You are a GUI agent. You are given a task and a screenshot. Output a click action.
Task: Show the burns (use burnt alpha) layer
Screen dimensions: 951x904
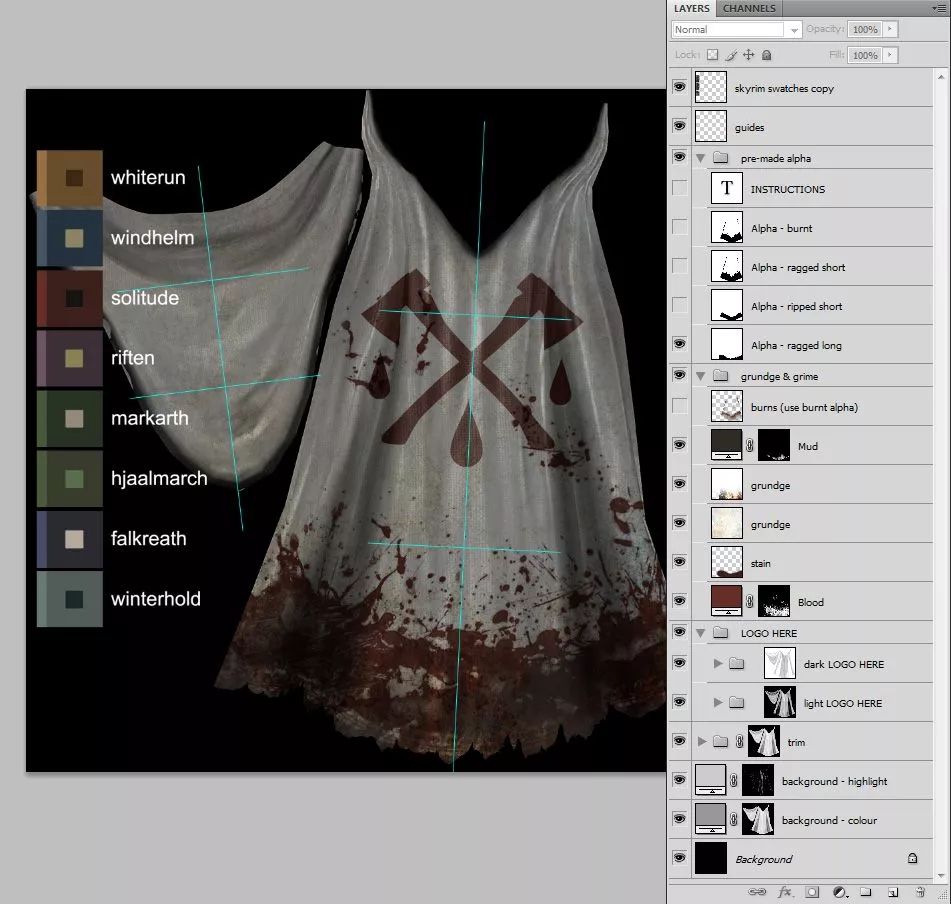pyautogui.click(x=679, y=406)
